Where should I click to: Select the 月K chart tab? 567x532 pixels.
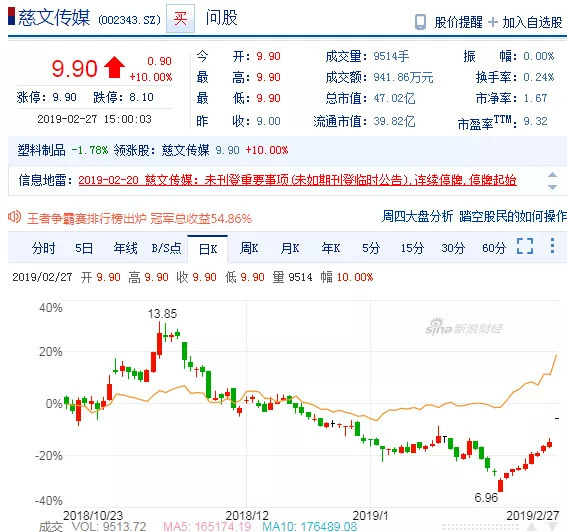[290, 248]
